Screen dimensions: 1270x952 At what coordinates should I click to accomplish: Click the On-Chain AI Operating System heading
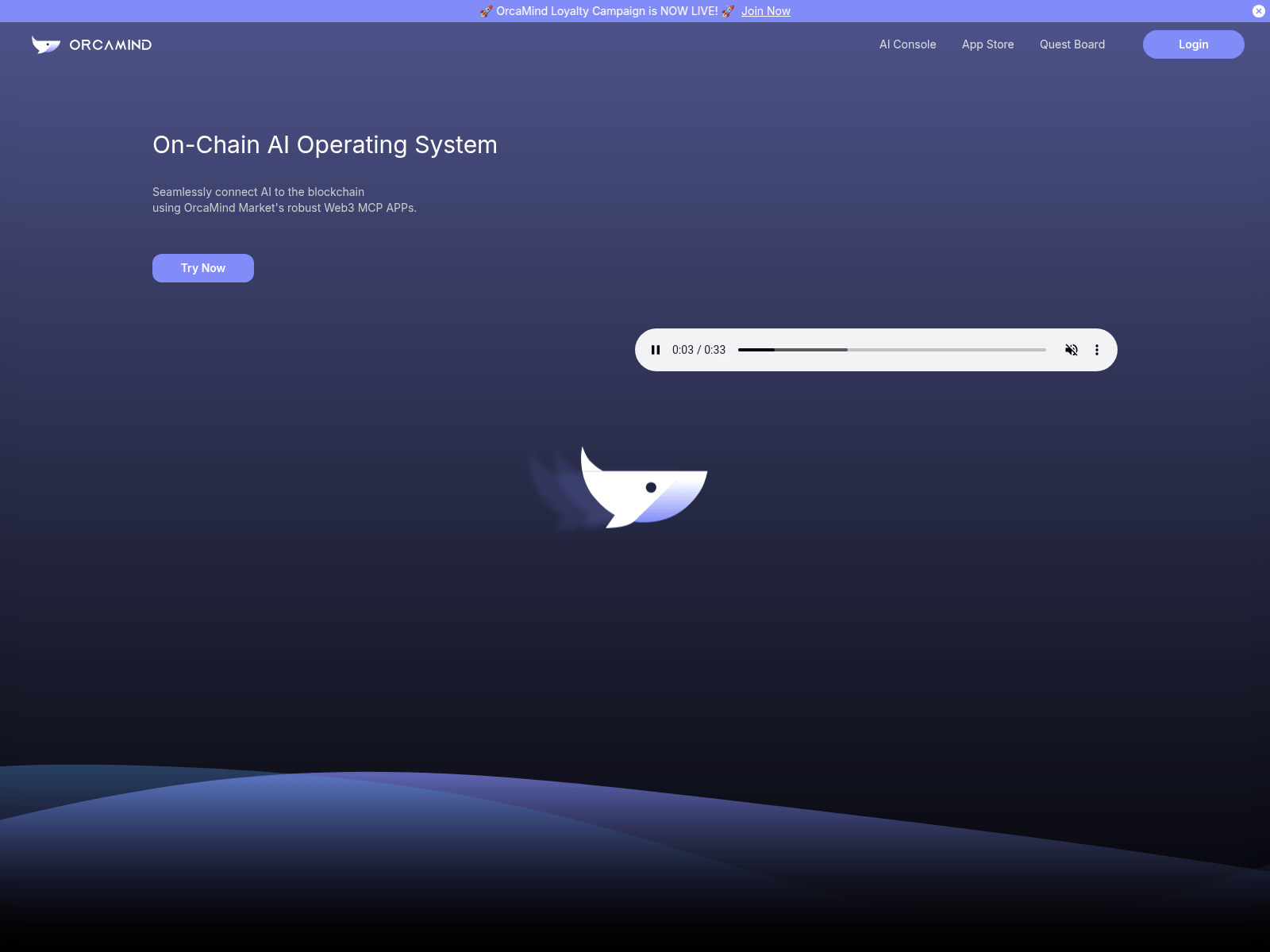325,144
